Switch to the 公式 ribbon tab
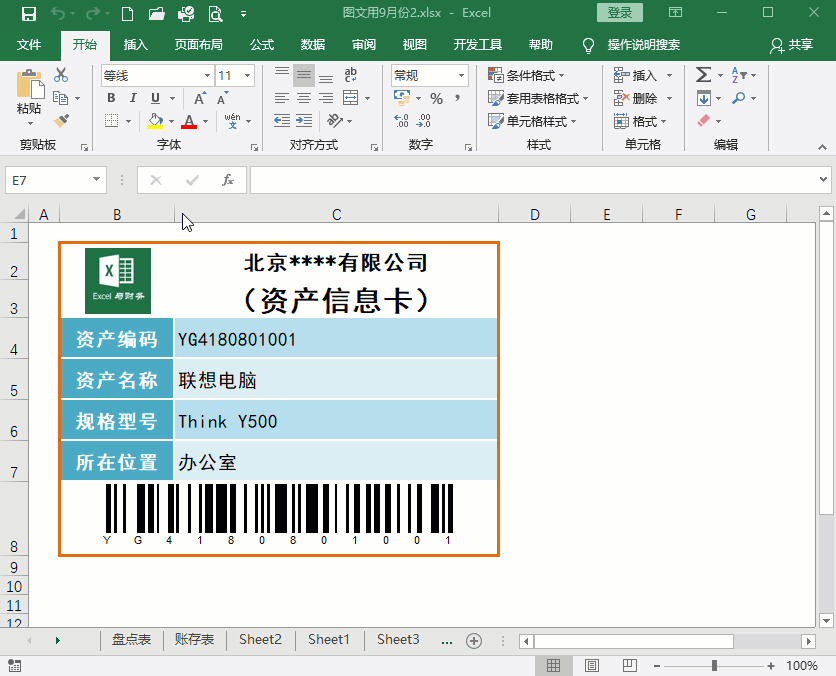The width and height of the screenshot is (836, 676). (262, 45)
